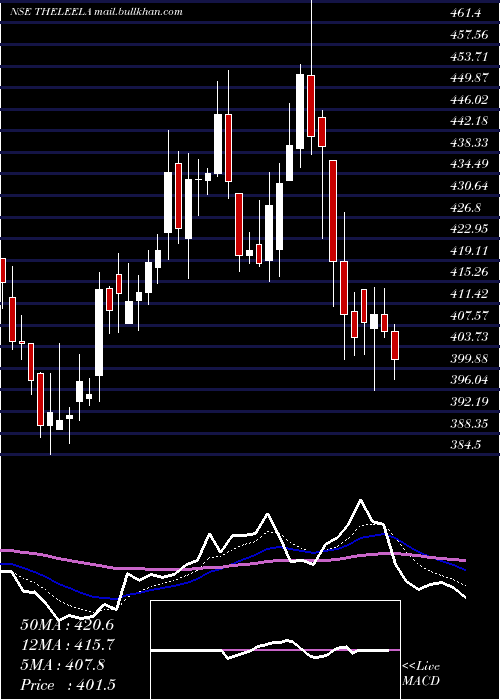This screenshot has height=700, width=500.
Task: Click the 461.4 price axis label
Action: click(x=466, y=13)
